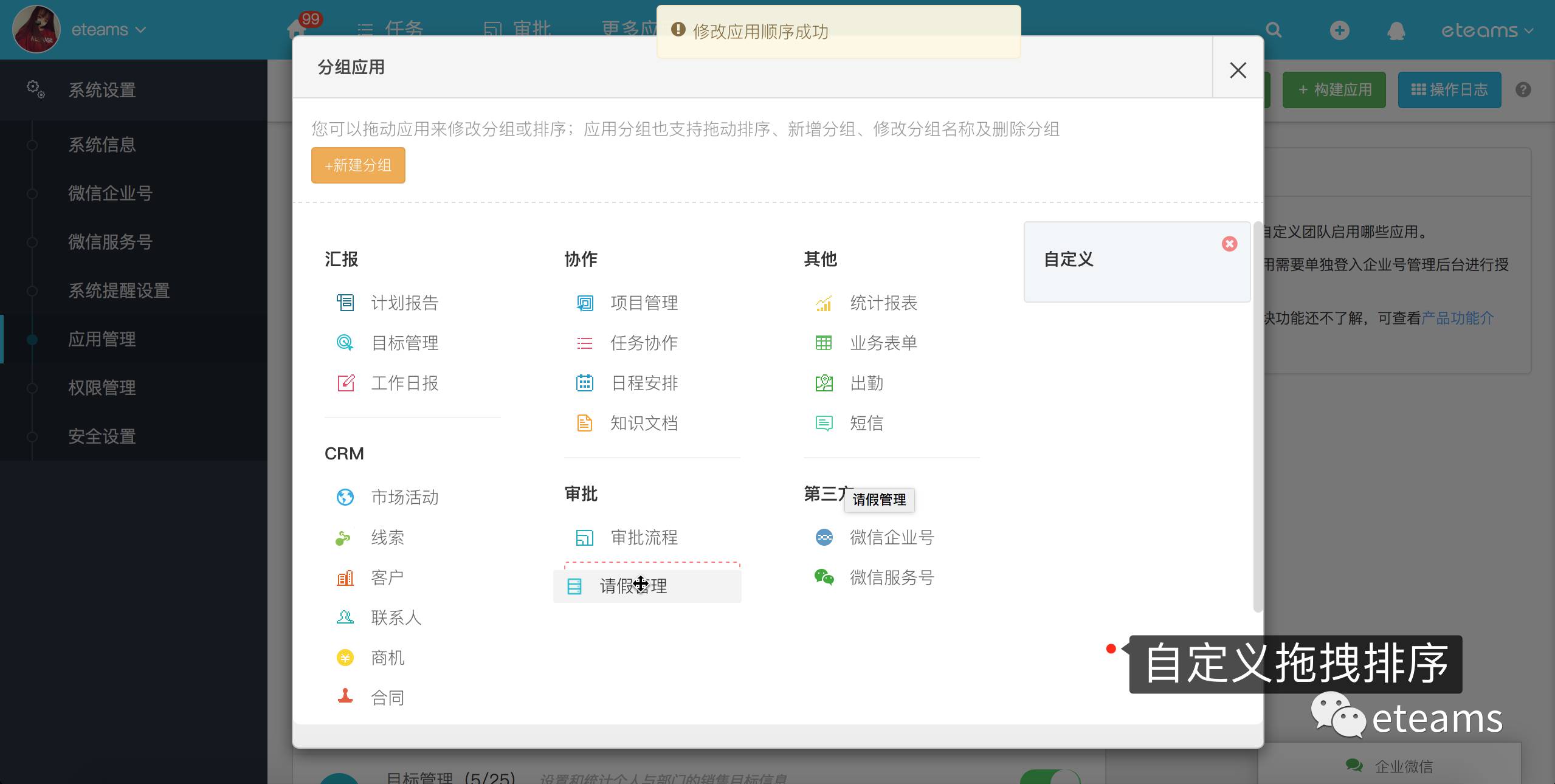Select 系统信息 in the sidebar menu
Image resolution: width=1555 pixels, height=784 pixels.
[x=102, y=145]
